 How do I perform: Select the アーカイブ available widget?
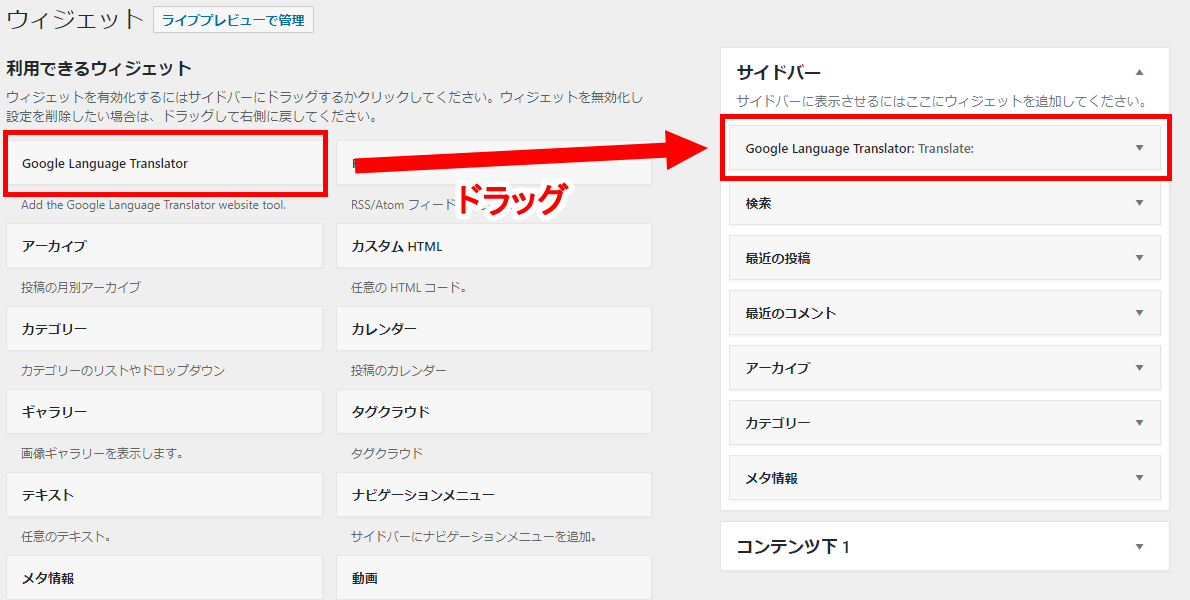(164, 246)
